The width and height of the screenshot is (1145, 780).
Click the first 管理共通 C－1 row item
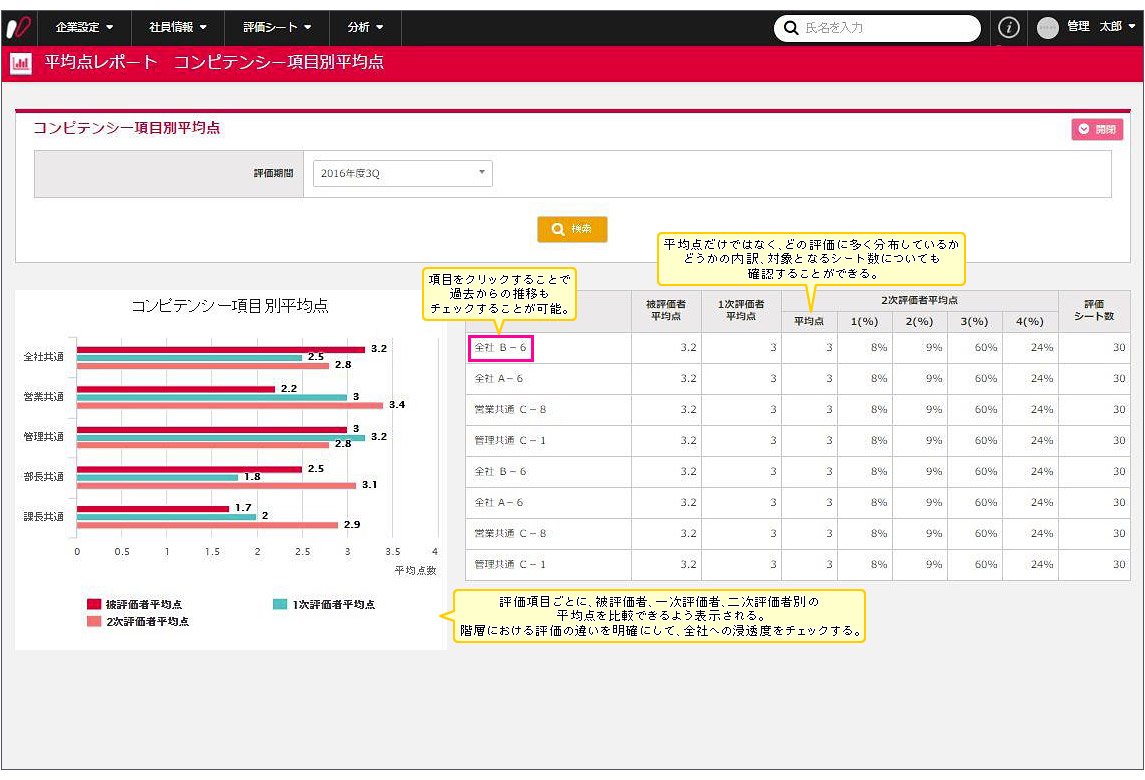510,440
